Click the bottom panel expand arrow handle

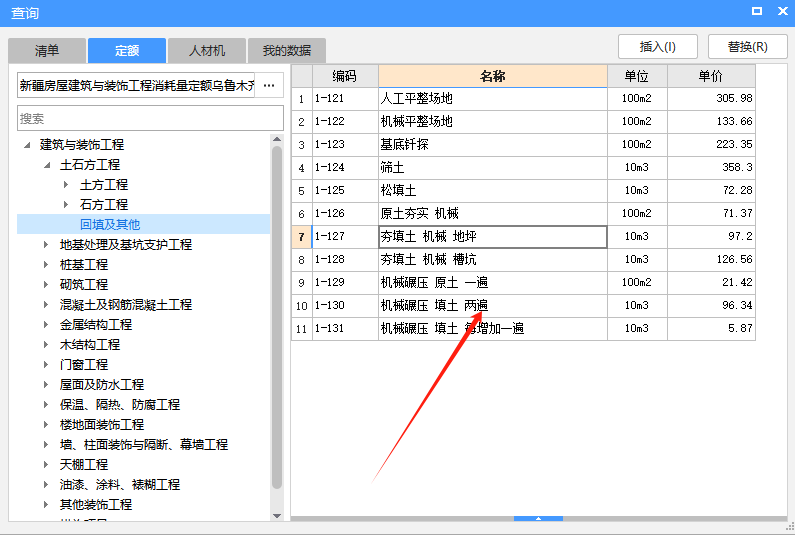pyautogui.click(x=538, y=518)
